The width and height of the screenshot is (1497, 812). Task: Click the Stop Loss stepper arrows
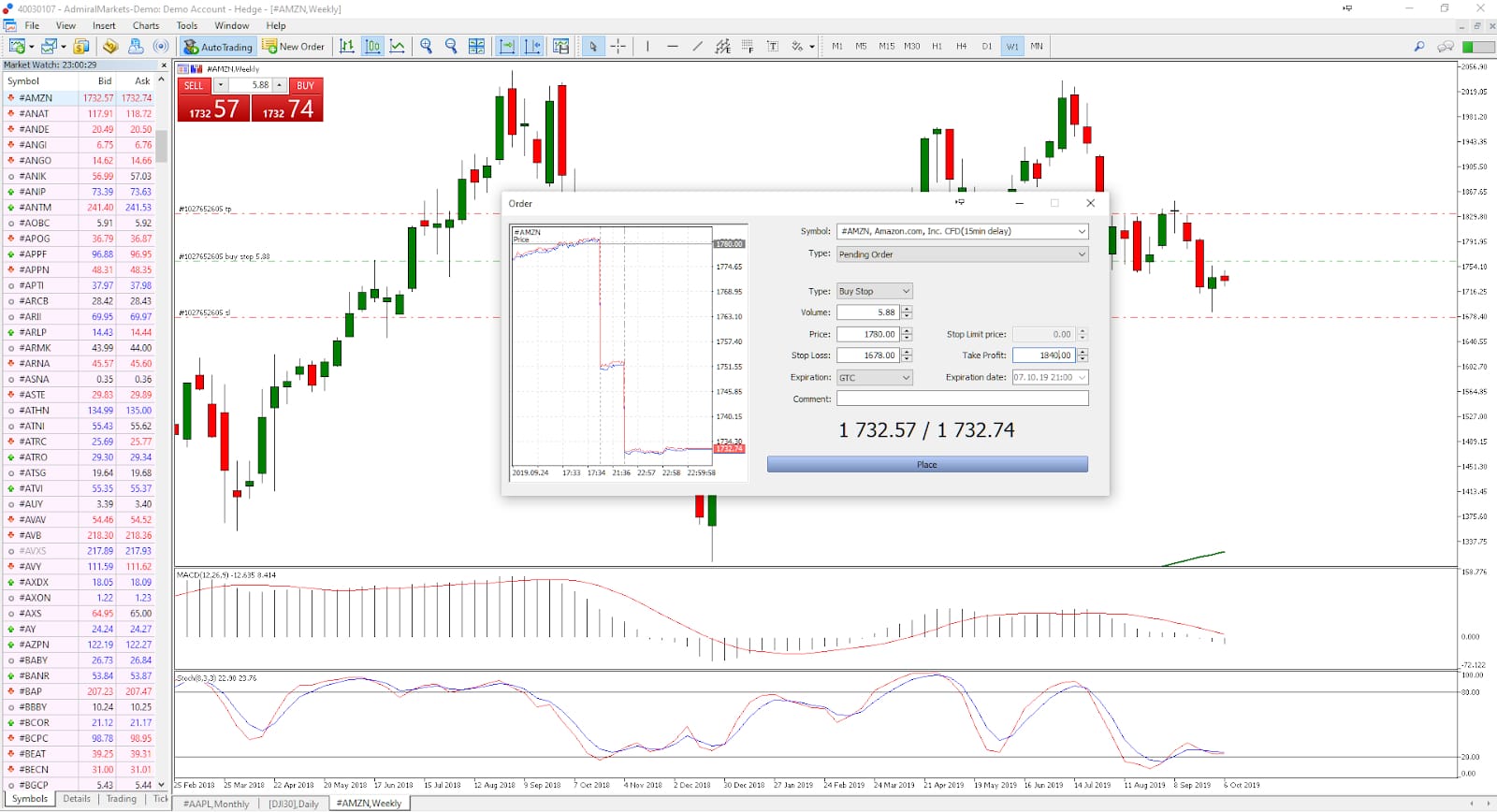coord(907,355)
